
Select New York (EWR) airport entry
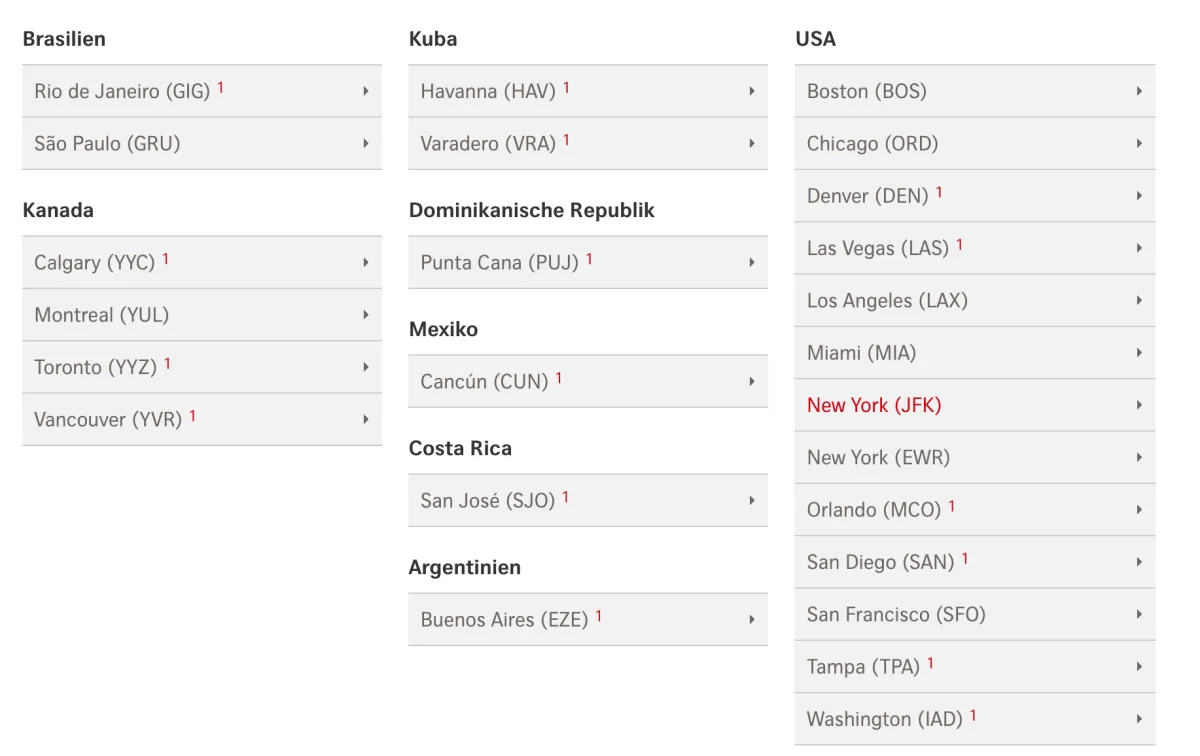pos(975,457)
